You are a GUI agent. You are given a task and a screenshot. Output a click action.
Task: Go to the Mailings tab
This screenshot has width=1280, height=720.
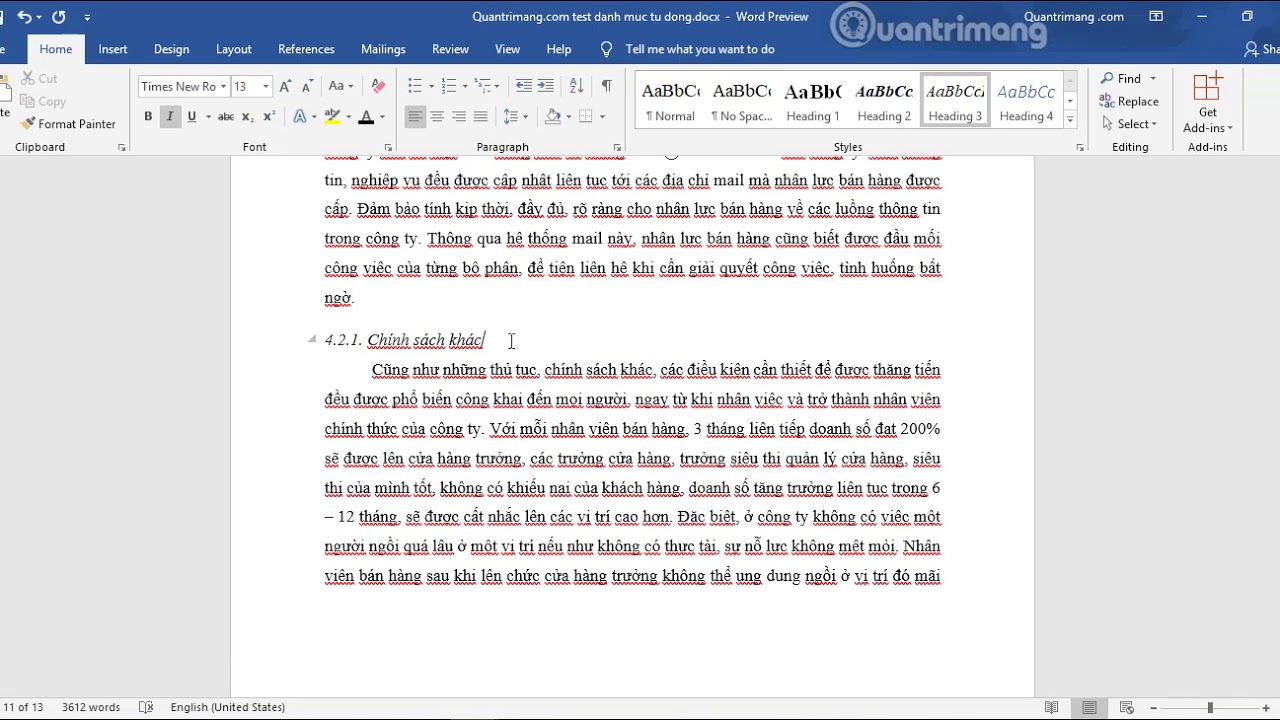click(383, 49)
